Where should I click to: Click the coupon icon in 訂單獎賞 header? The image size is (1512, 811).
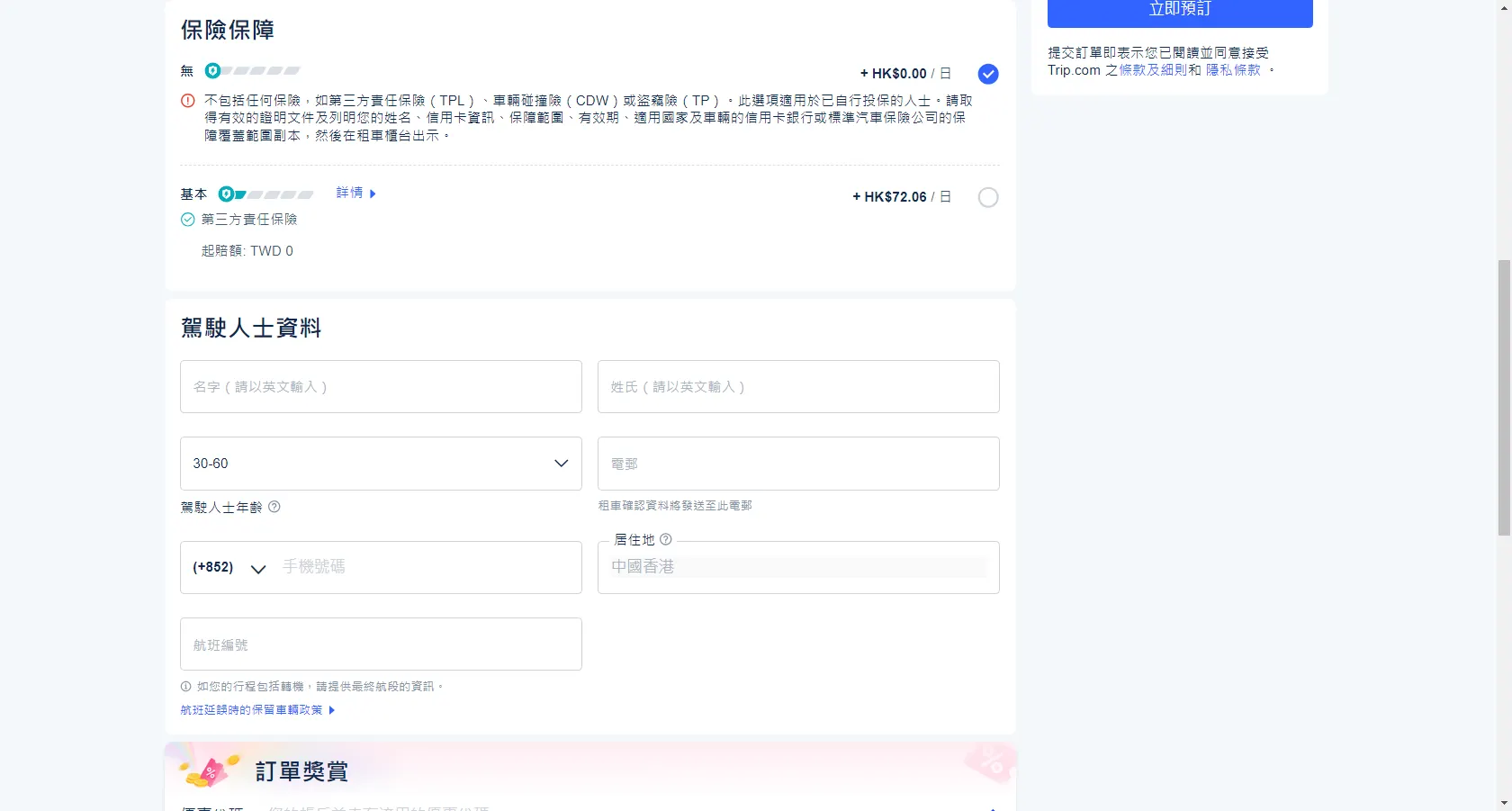tap(209, 770)
